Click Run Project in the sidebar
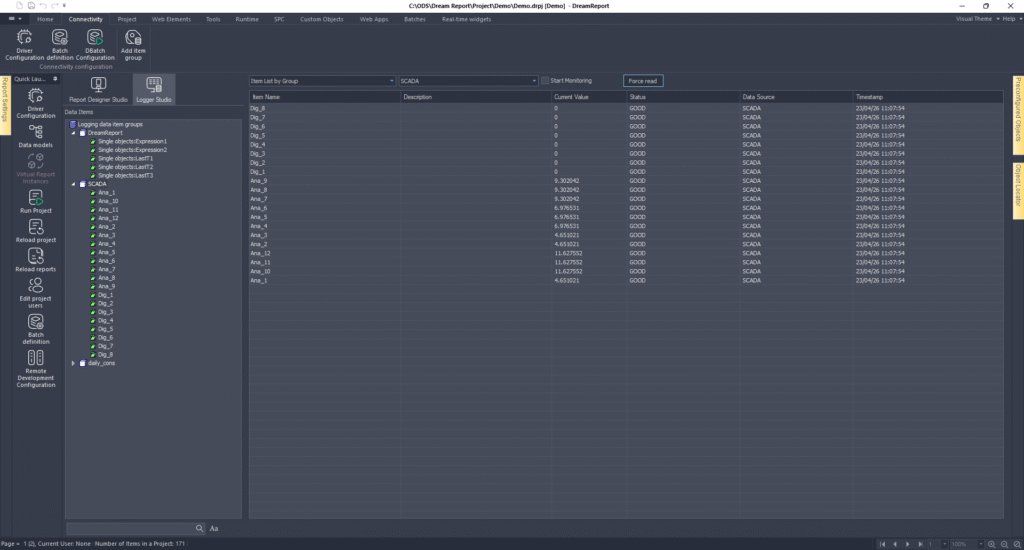1024x550 pixels. pyautogui.click(x=36, y=201)
